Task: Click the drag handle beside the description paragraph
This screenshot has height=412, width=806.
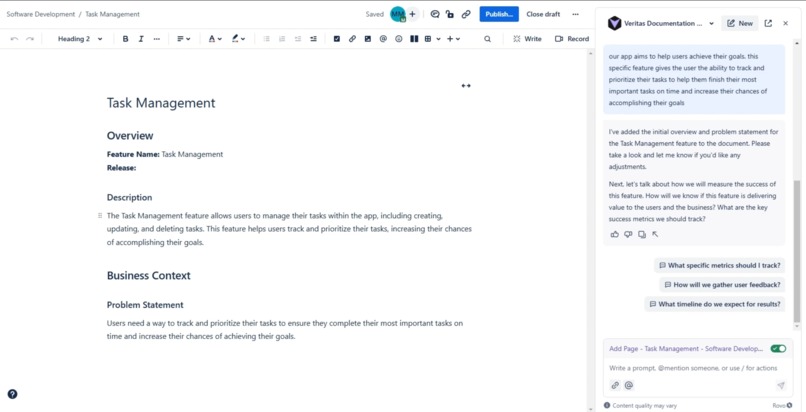Action: [100, 216]
